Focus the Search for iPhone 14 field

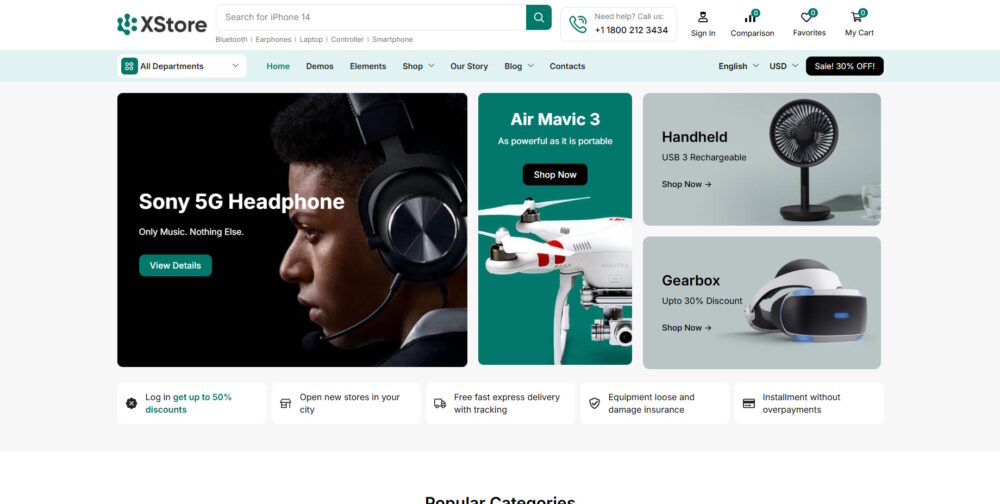tap(370, 17)
